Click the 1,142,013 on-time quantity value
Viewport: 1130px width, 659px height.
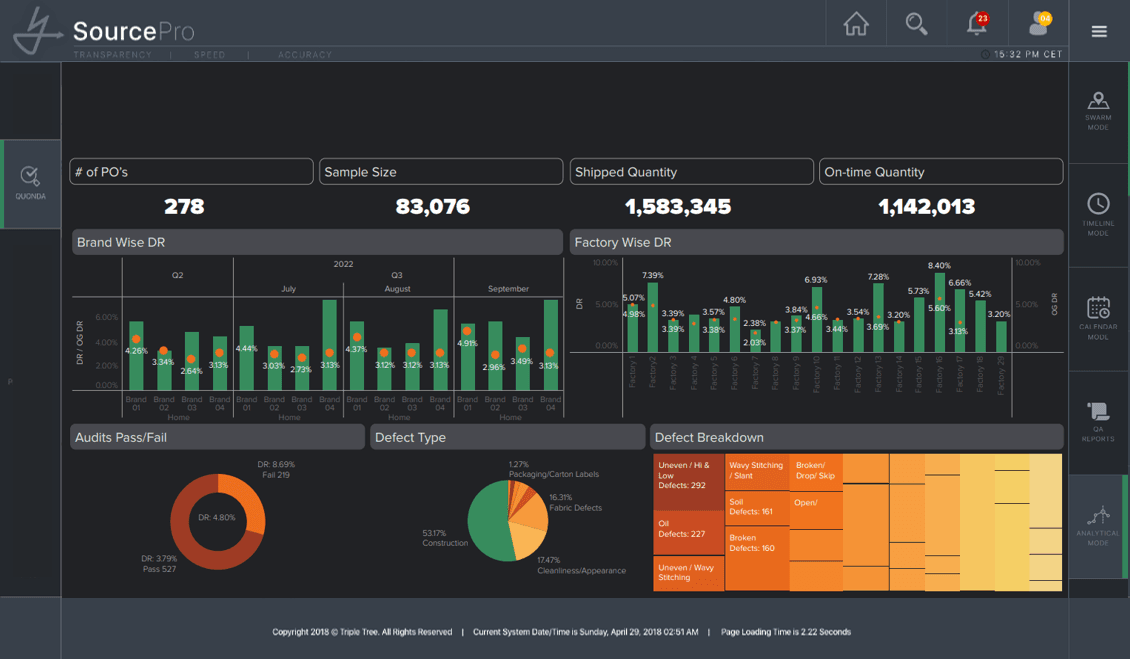point(927,207)
